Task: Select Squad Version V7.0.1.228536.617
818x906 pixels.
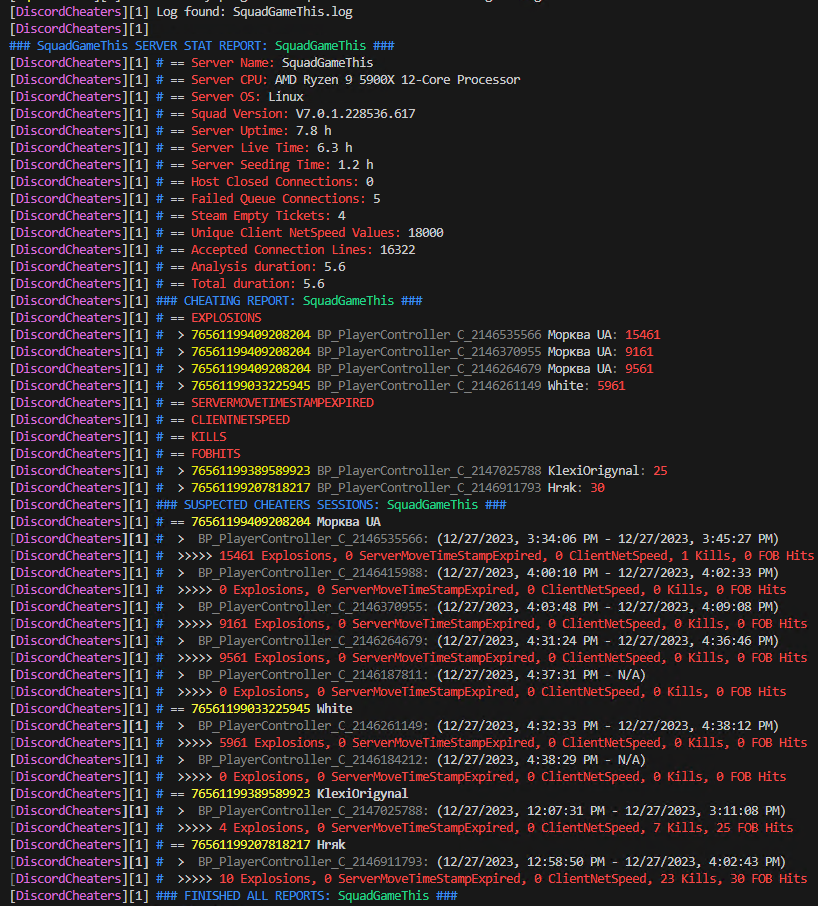Action: point(355,114)
